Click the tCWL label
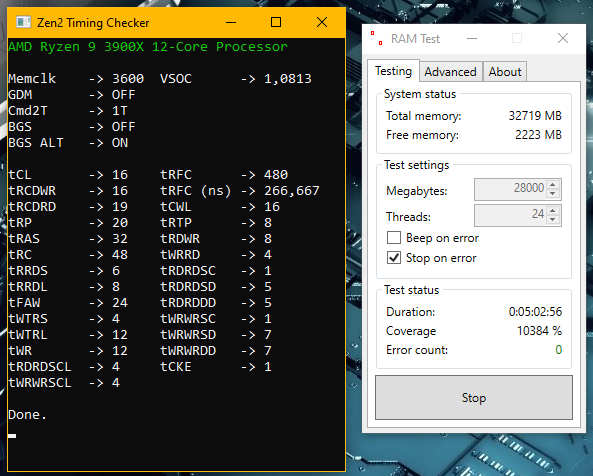 [x=176, y=206]
